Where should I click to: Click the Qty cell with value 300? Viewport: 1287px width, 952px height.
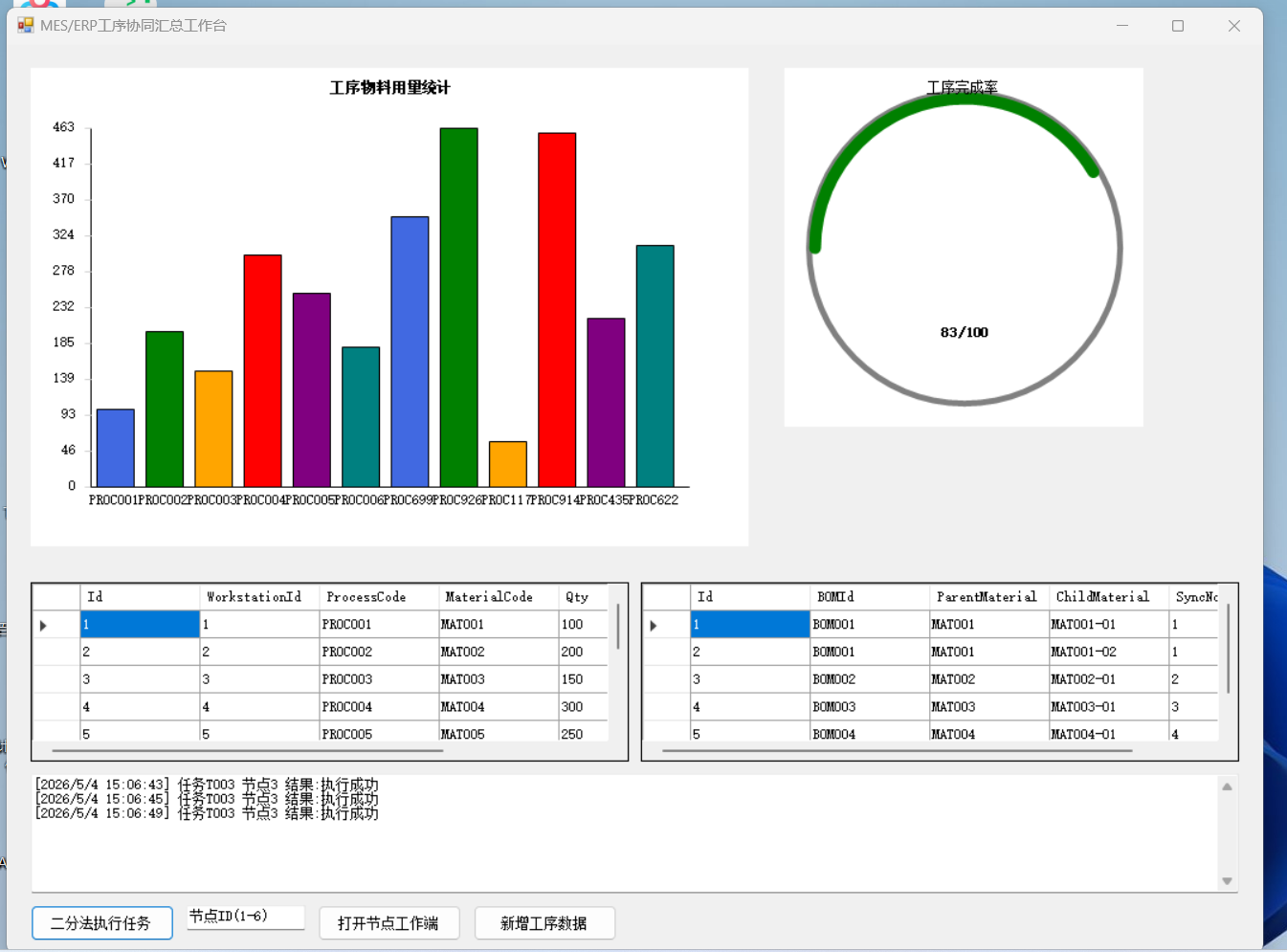(583, 707)
